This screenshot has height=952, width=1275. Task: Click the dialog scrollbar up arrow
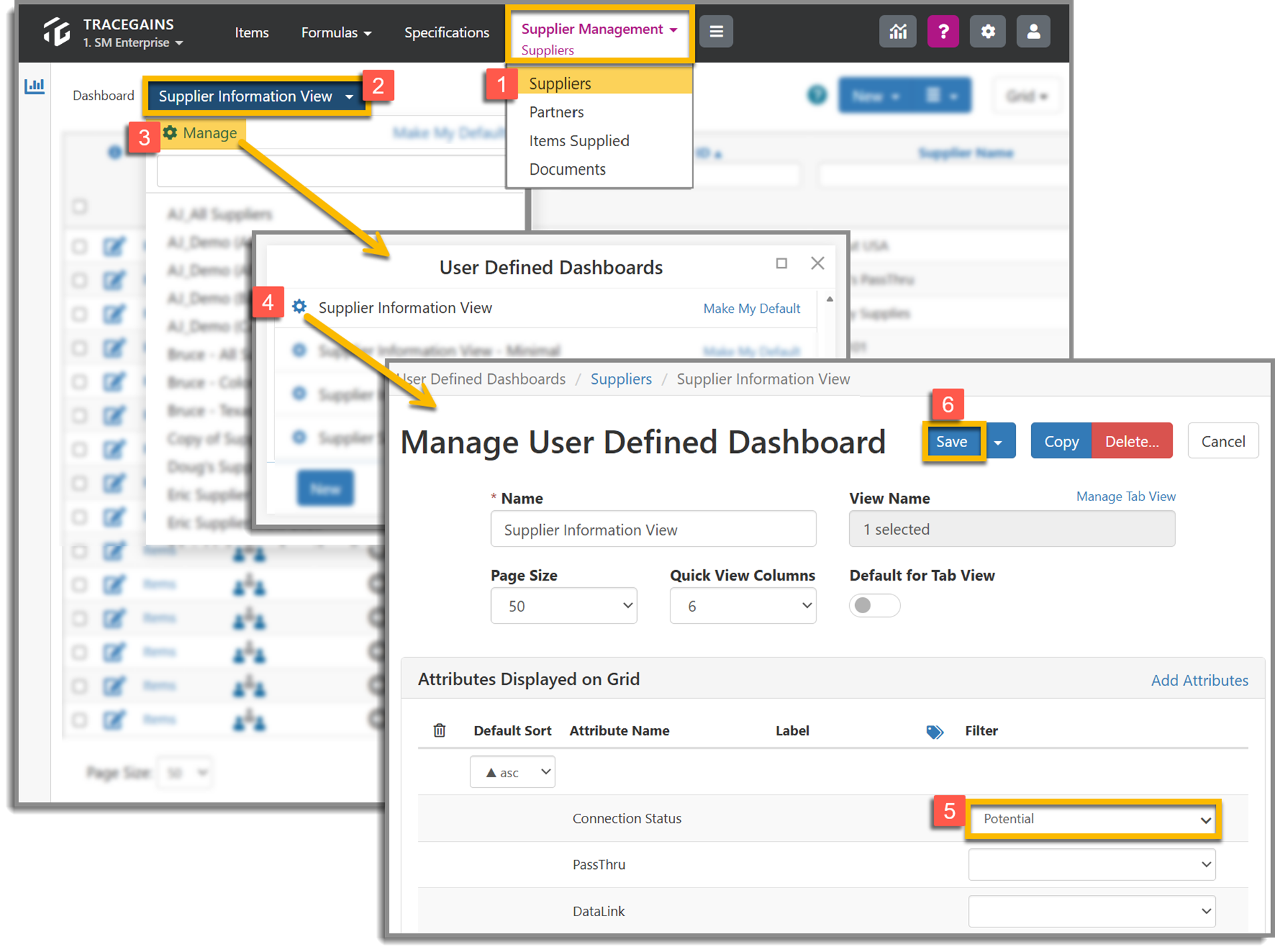[x=830, y=300]
